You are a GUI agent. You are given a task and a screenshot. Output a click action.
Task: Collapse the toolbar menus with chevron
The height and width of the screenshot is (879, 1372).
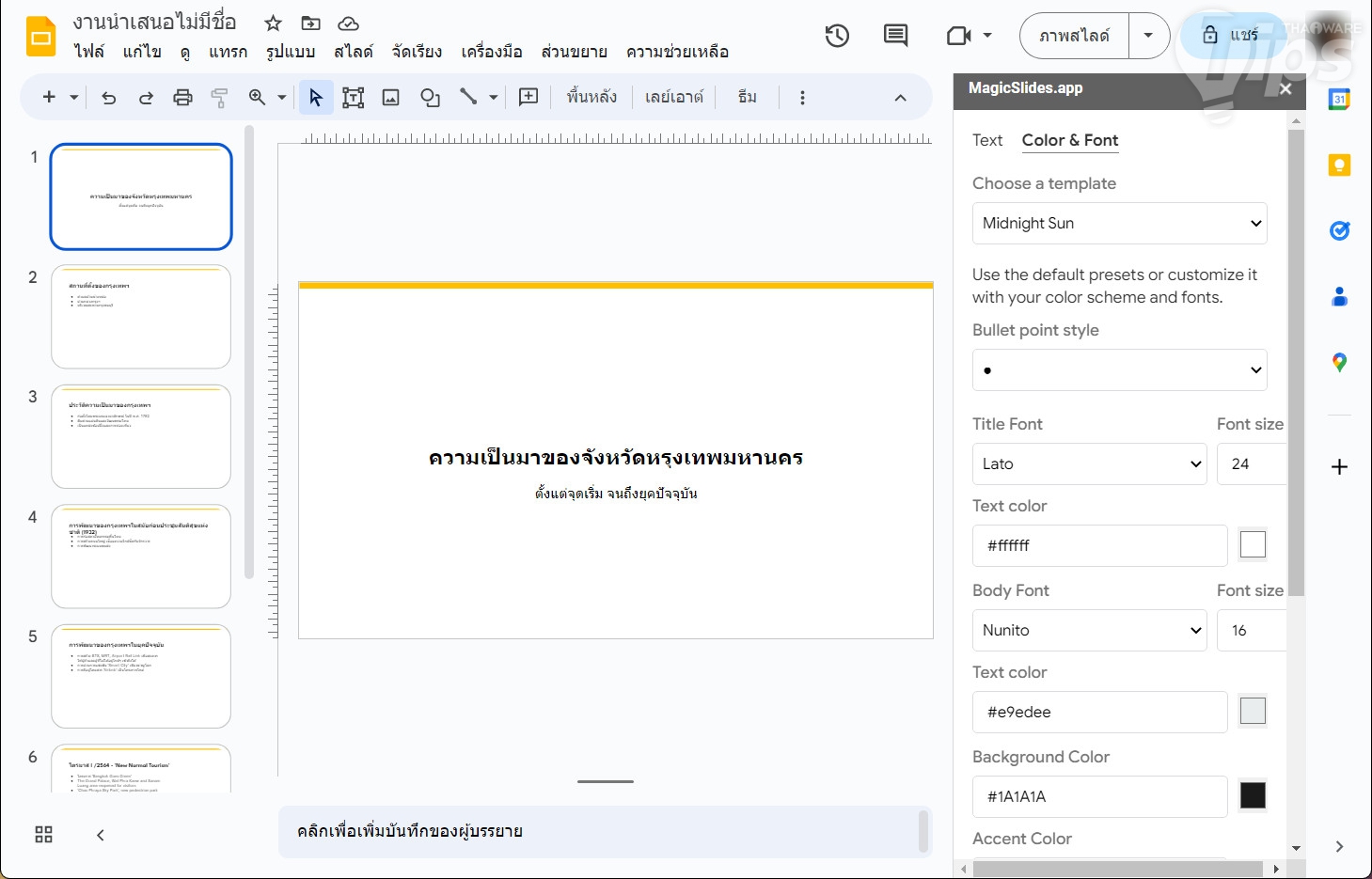pos(900,97)
